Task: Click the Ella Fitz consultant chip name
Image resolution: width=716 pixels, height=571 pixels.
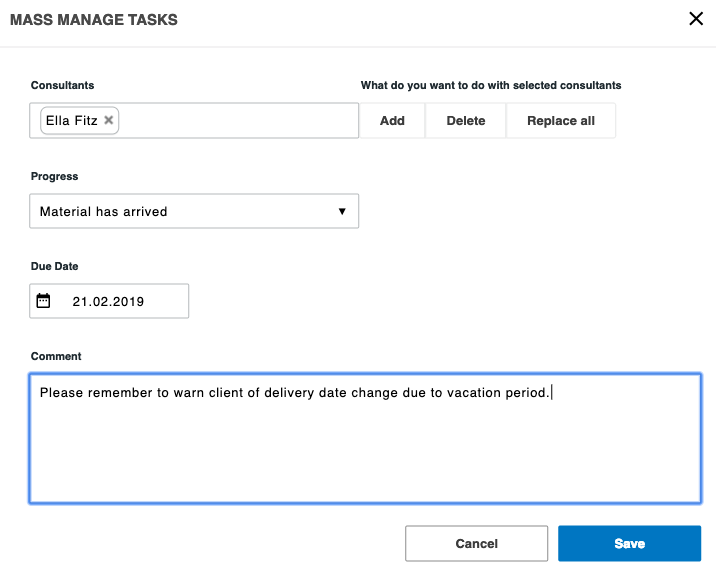Action: pyautogui.click(x=71, y=120)
